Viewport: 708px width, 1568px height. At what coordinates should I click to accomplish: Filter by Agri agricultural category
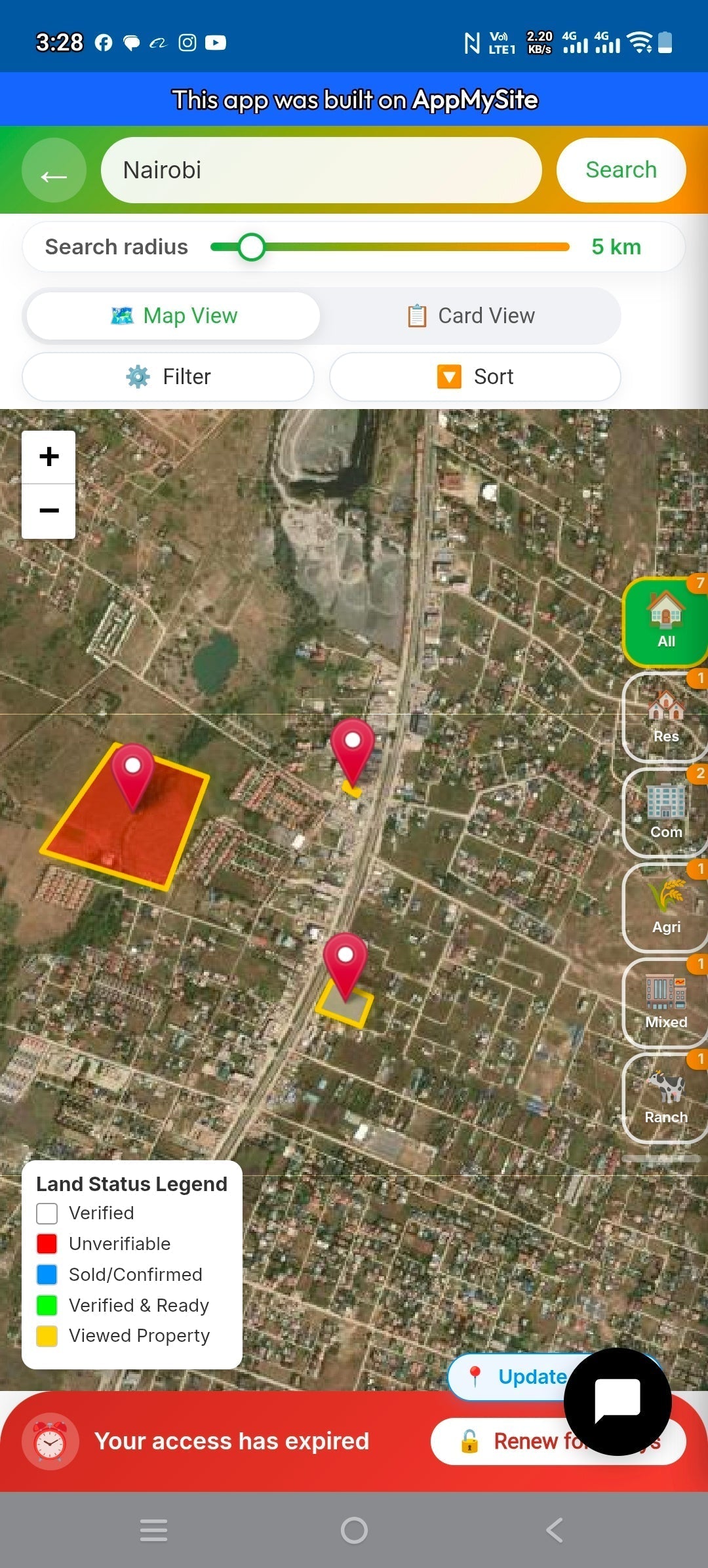click(665, 907)
